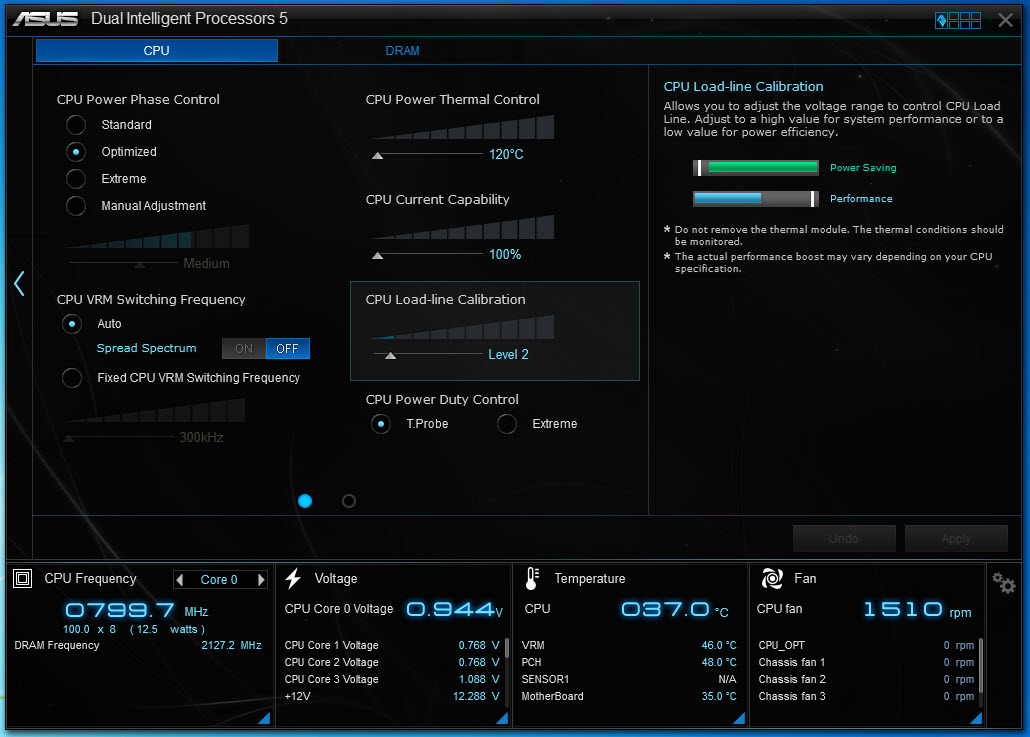Screen dimensions: 1030x737
Task: Adjust the CPU Load-line Calibration slider handle
Action: 390,355
